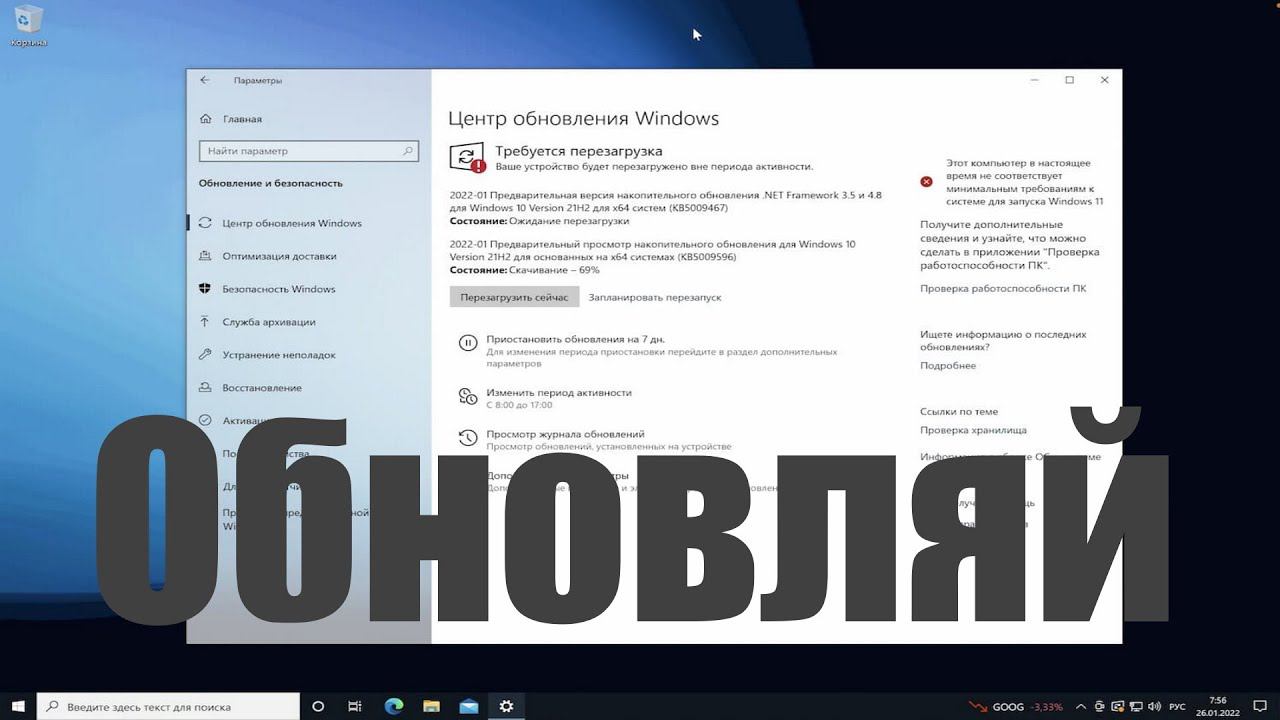Open the network tray icon

point(1135,707)
